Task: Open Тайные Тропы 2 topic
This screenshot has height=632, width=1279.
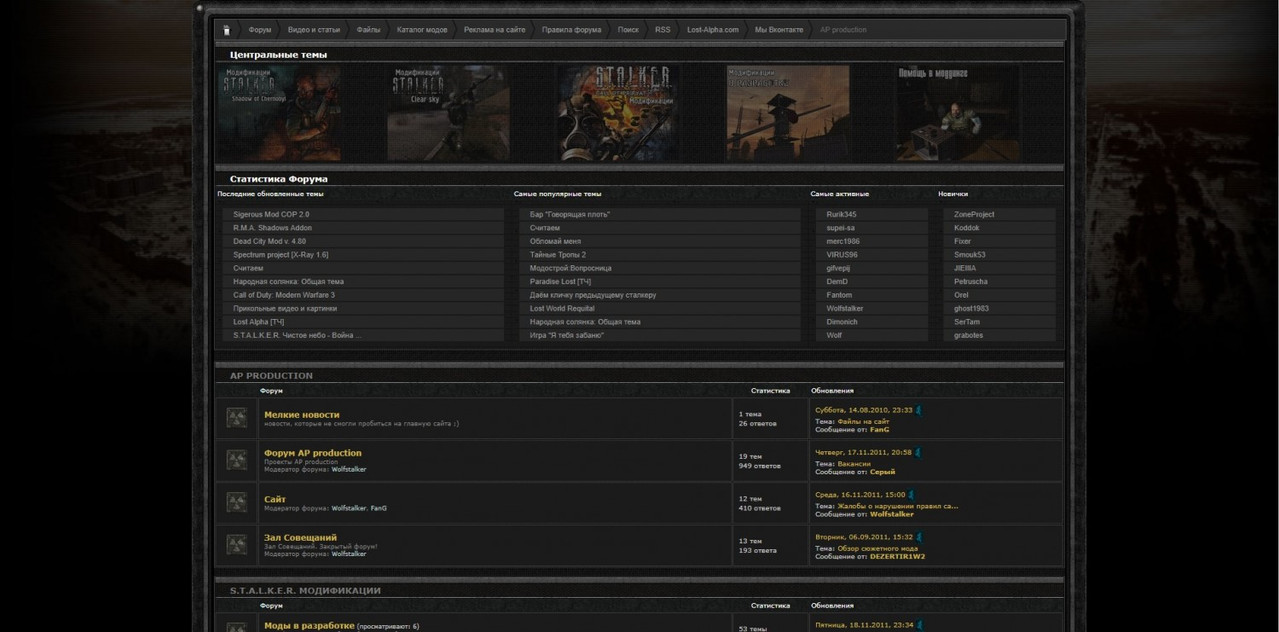Action: coord(558,255)
